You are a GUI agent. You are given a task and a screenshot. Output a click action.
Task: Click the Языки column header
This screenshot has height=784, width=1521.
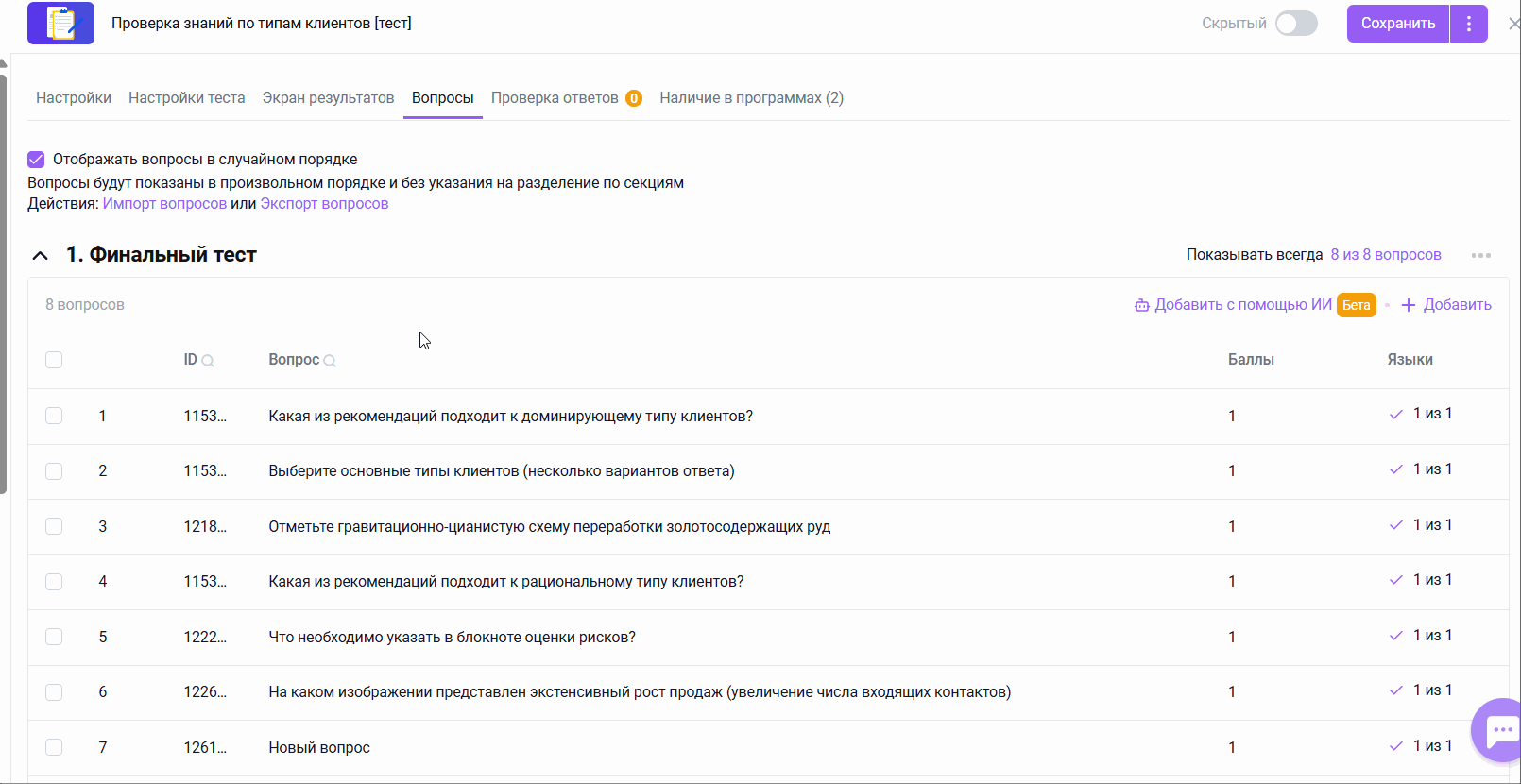point(1410,360)
